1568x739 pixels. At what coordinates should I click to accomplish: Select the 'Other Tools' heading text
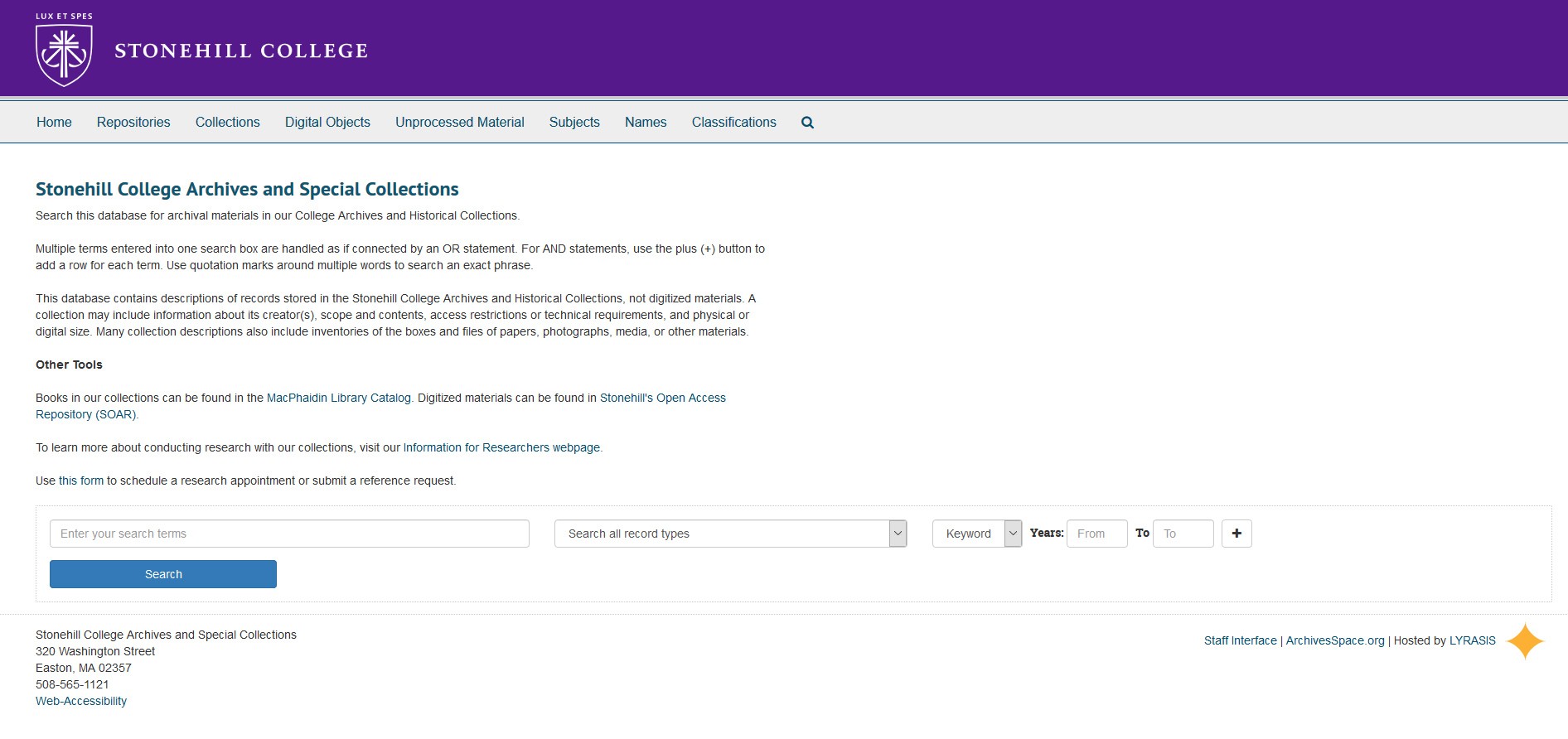[x=69, y=365]
